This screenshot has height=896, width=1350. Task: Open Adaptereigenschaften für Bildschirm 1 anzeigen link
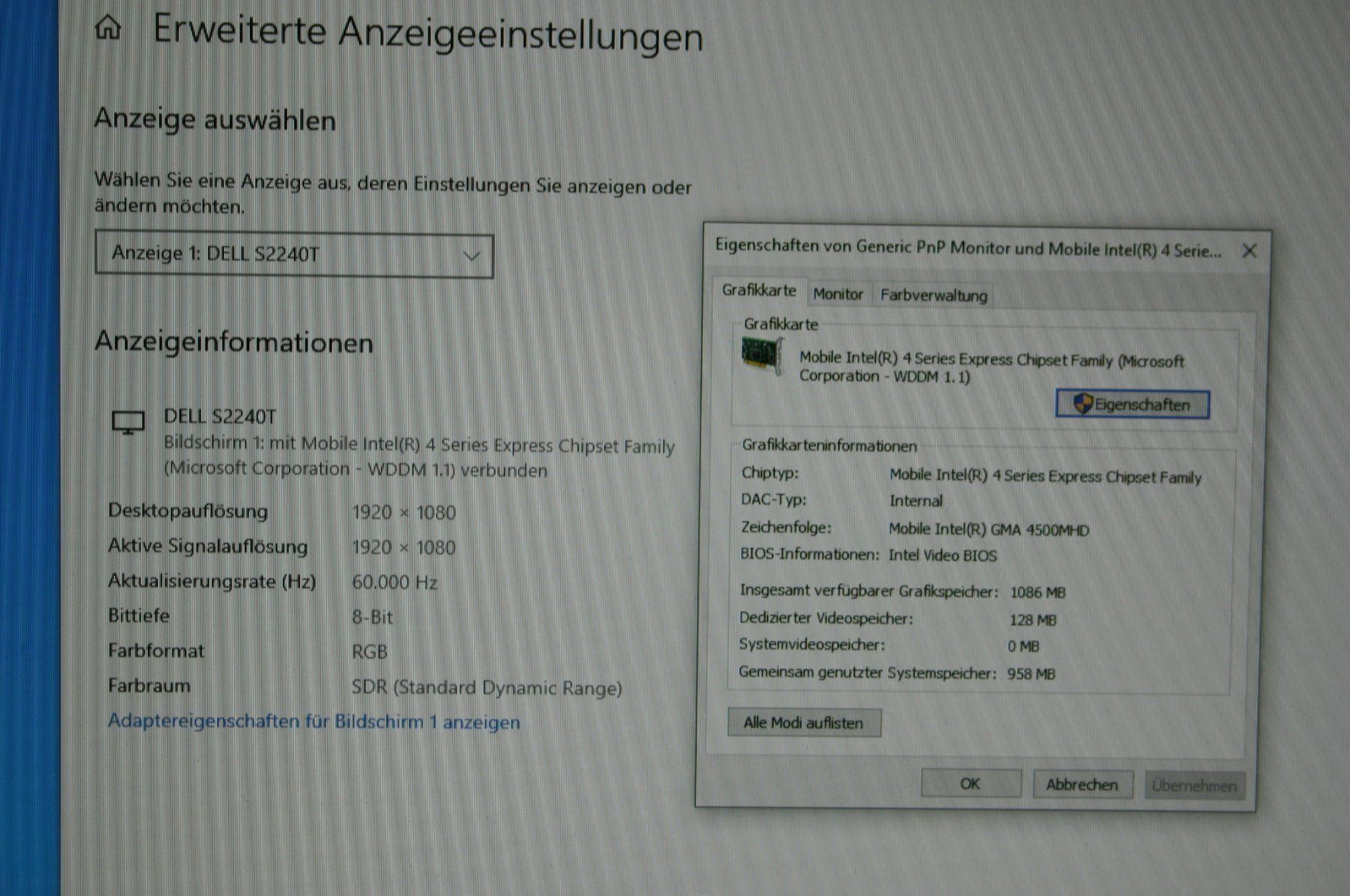(x=314, y=721)
